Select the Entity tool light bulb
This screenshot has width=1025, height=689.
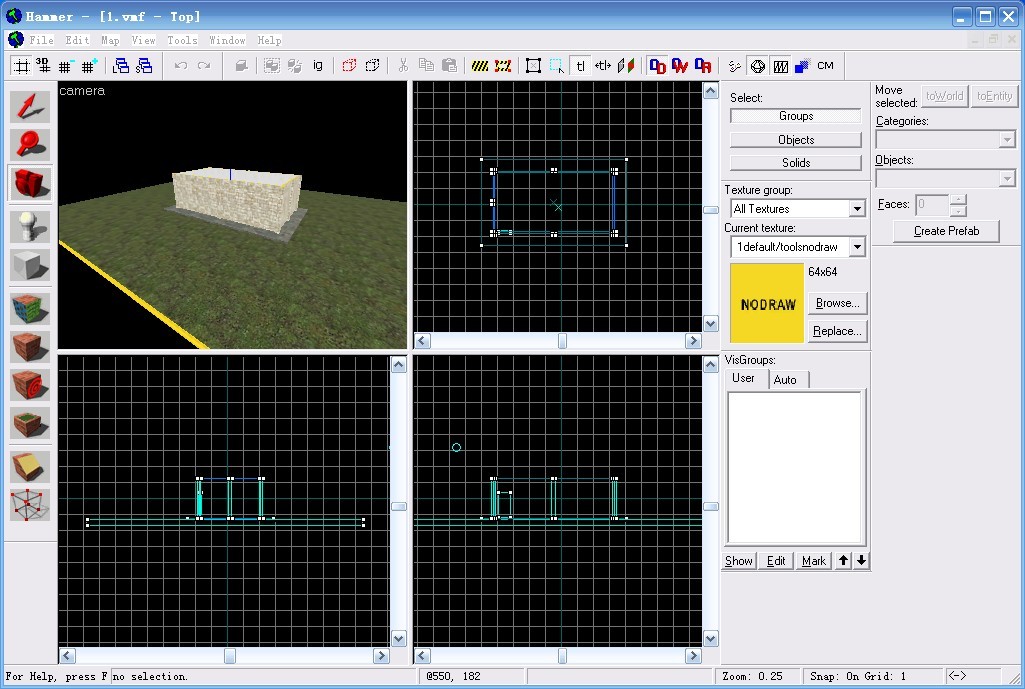click(30, 227)
